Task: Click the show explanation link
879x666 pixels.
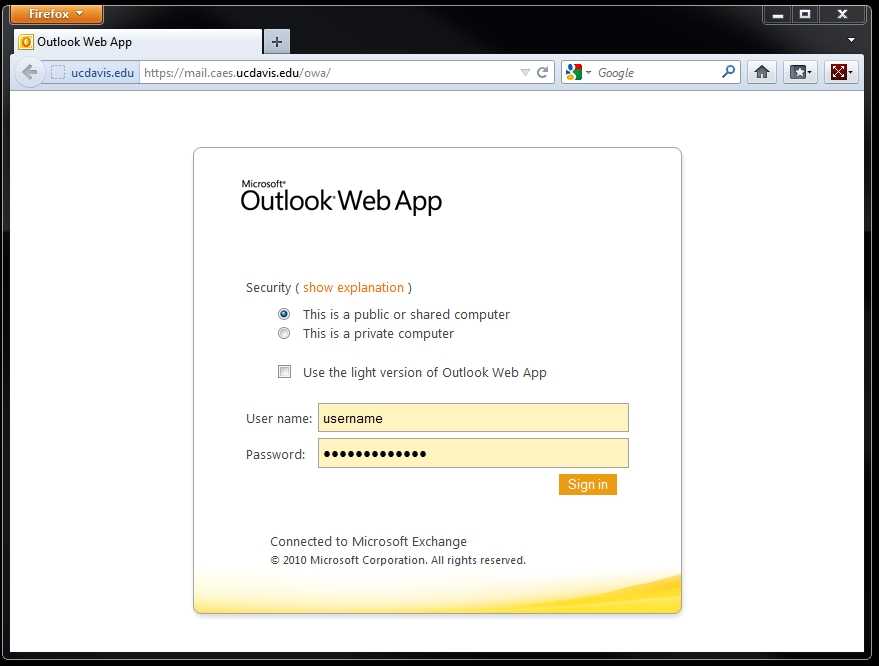Action: click(353, 288)
